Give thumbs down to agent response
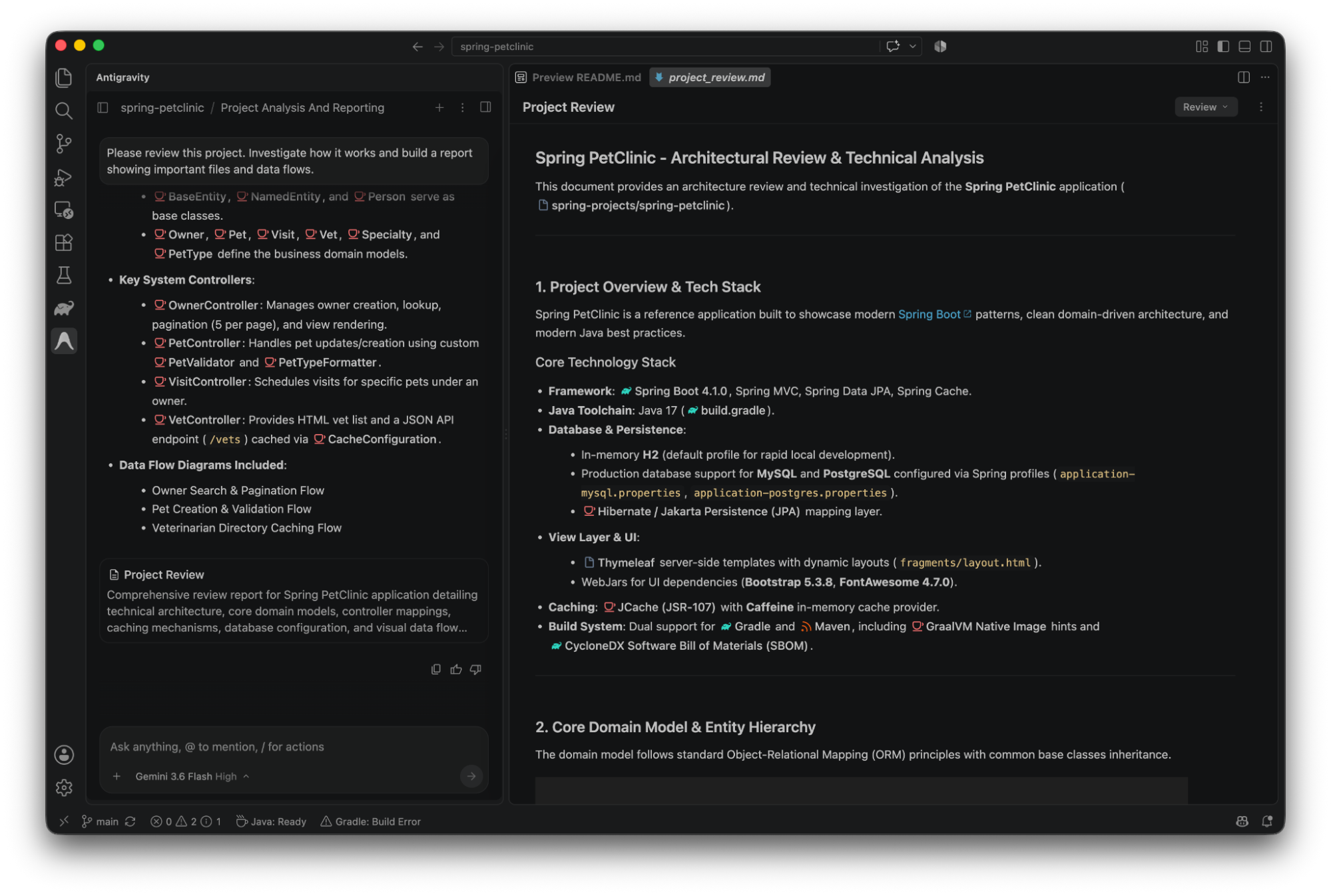 [475, 669]
